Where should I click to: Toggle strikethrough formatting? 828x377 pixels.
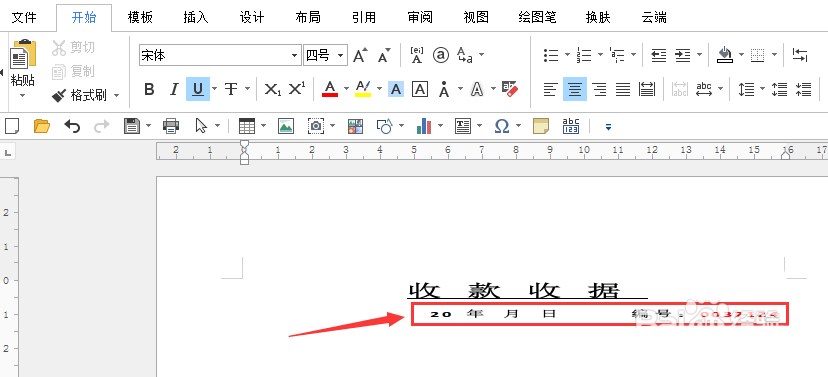pos(231,89)
